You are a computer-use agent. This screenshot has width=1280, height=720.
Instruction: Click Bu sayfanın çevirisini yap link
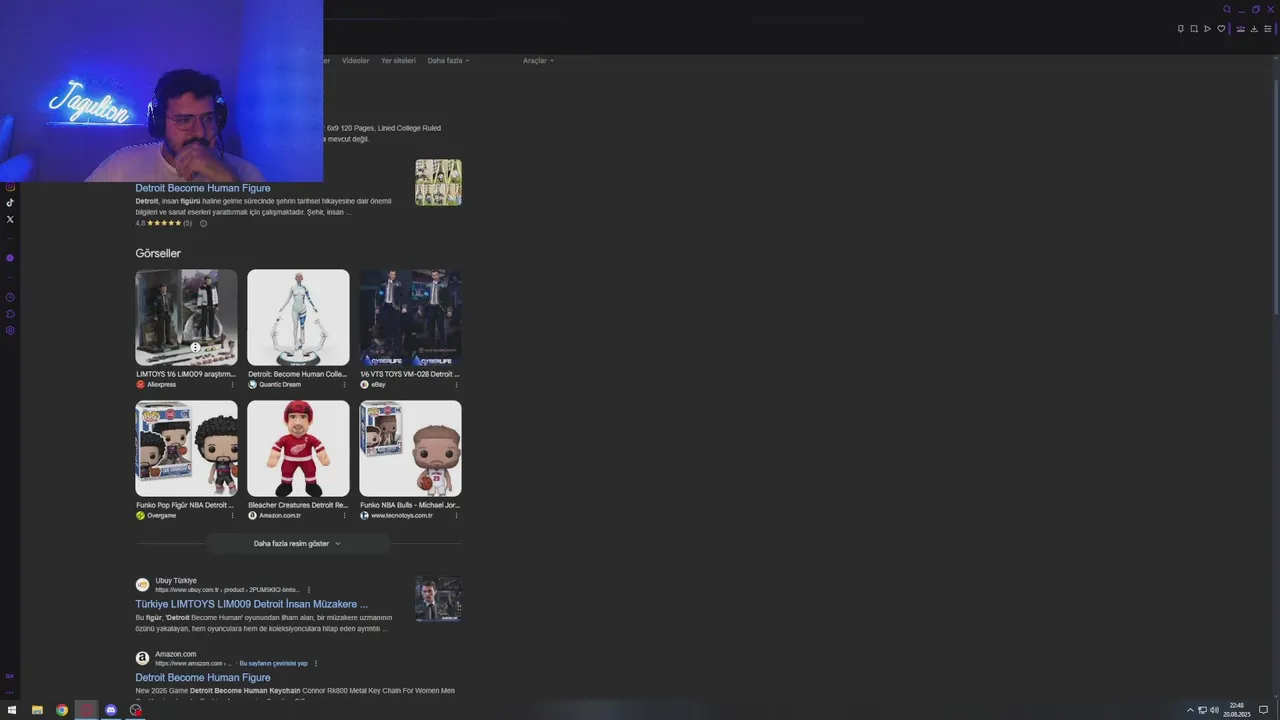tap(273, 663)
